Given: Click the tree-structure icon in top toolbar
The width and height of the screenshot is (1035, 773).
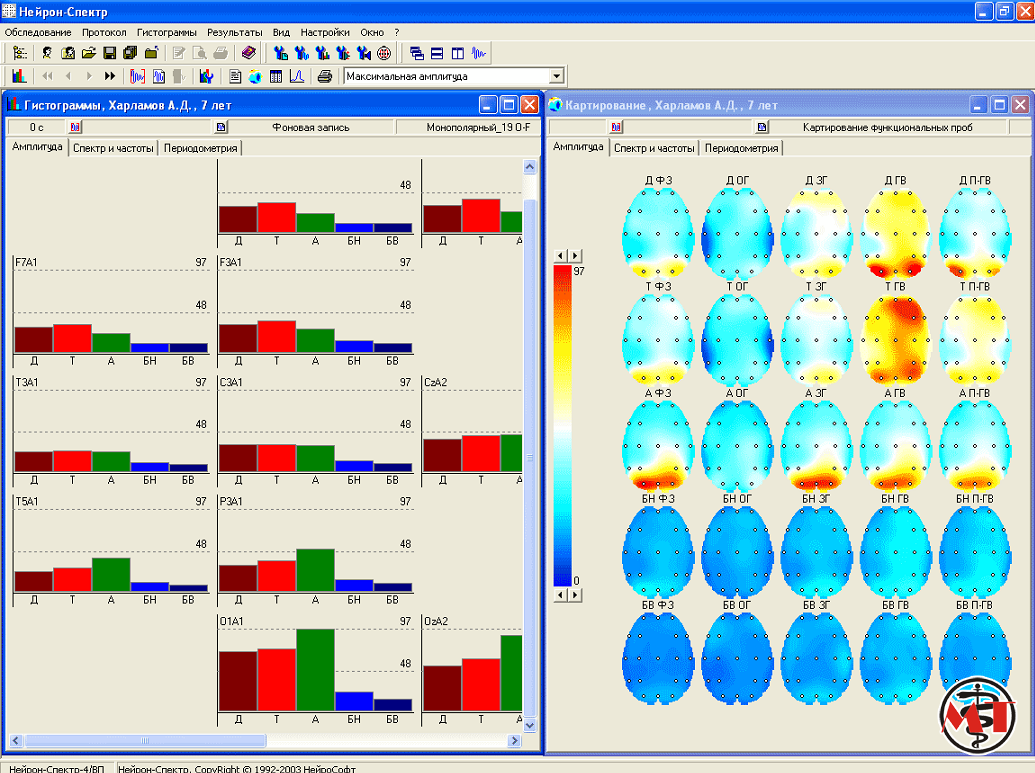Looking at the screenshot, I should click(x=20, y=53).
